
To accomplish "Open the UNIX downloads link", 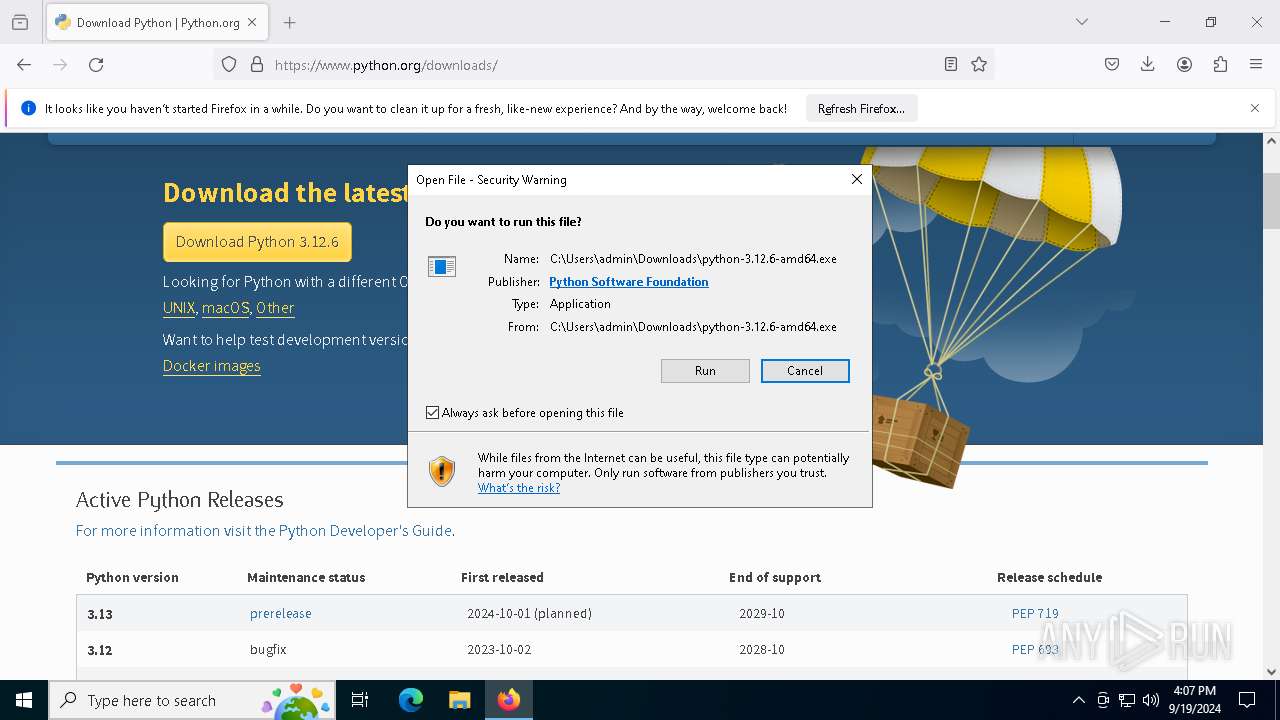I will click(179, 308).
